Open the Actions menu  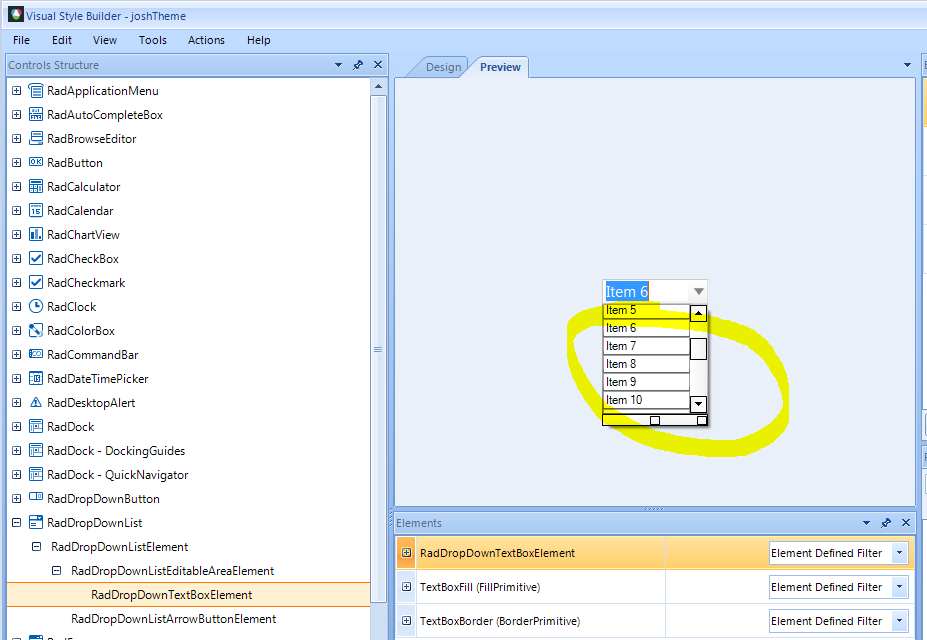206,40
